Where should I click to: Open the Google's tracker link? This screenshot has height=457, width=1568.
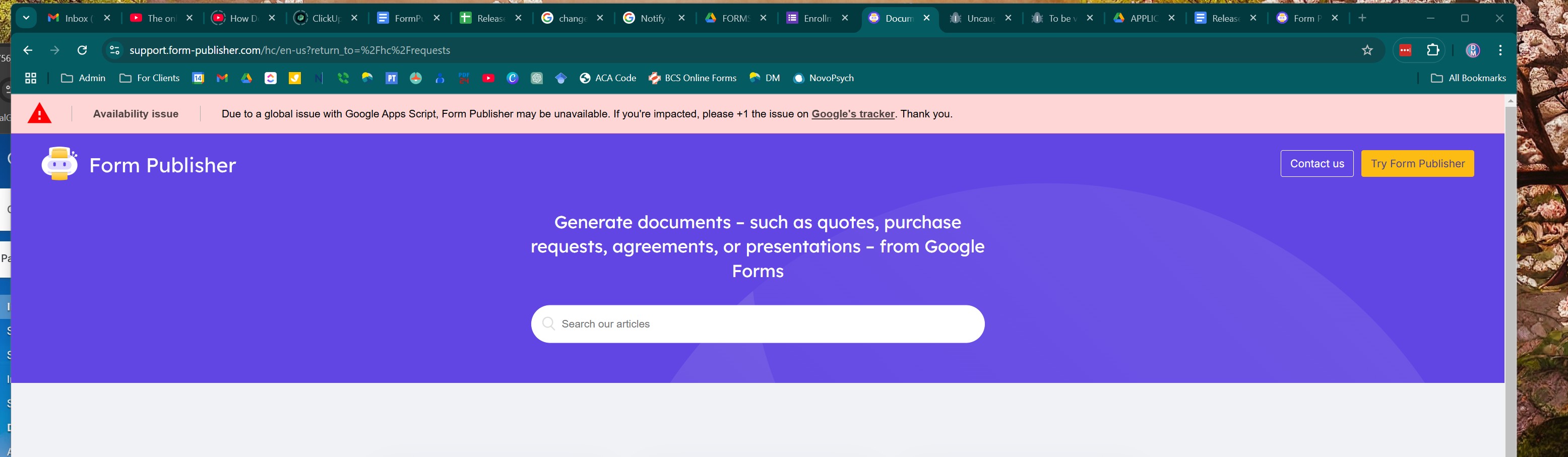pos(852,114)
